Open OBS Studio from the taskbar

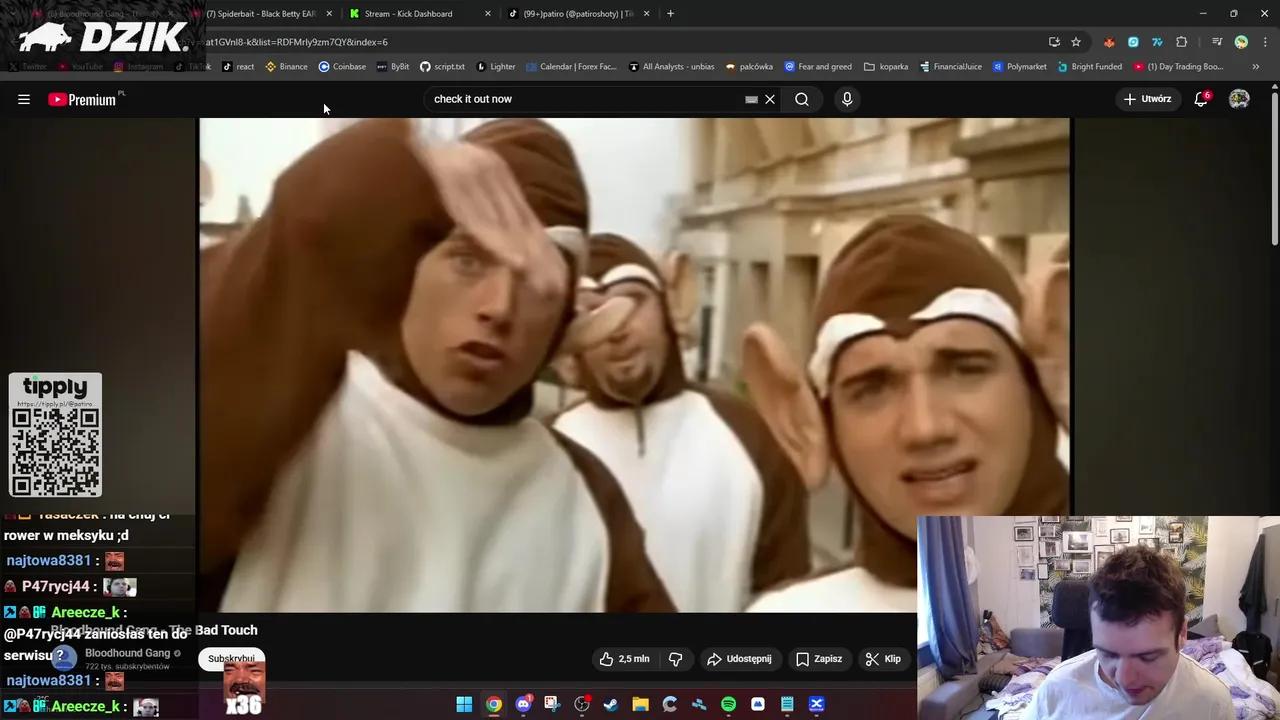tap(582, 704)
